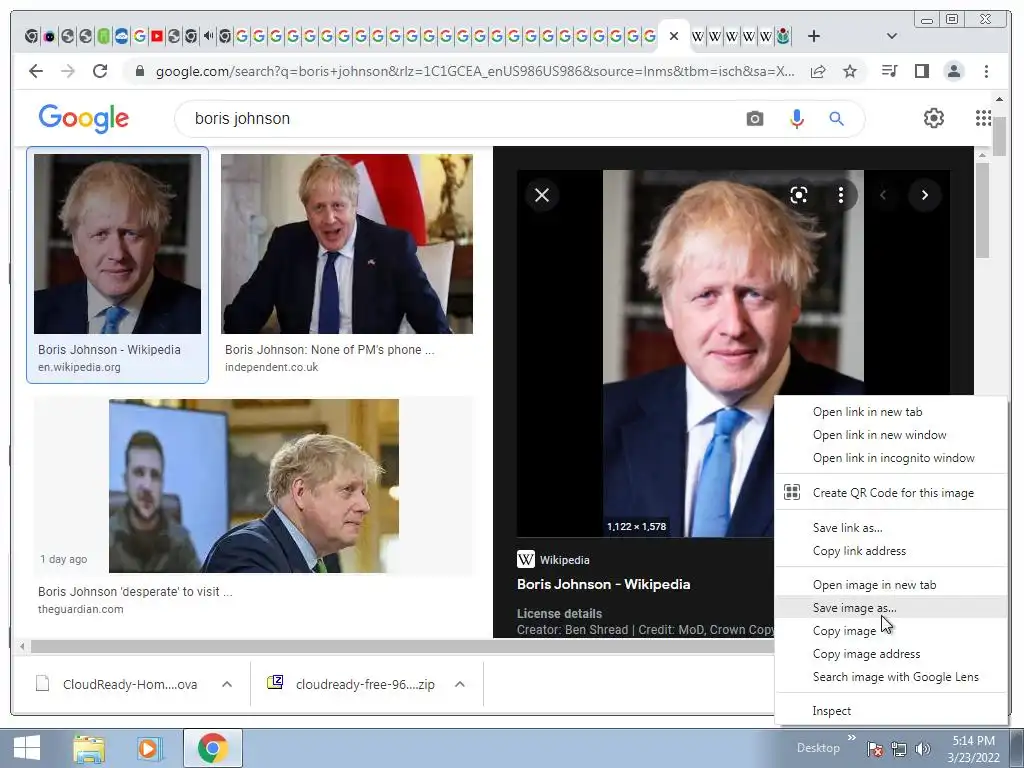Open the network tray icon
Screen dimensions: 1024x768
click(x=899, y=749)
